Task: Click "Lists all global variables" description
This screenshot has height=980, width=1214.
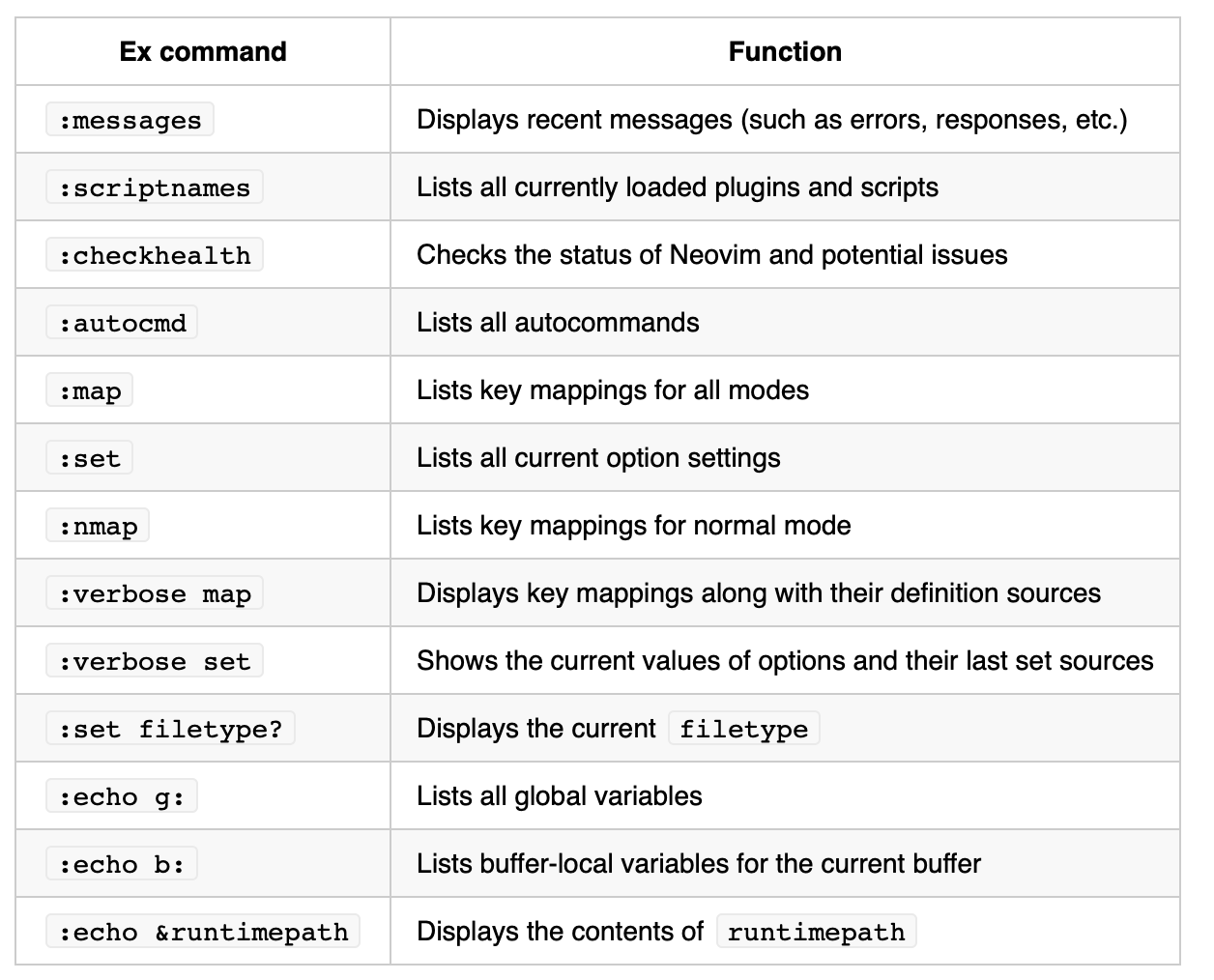Action: tap(560, 795)
